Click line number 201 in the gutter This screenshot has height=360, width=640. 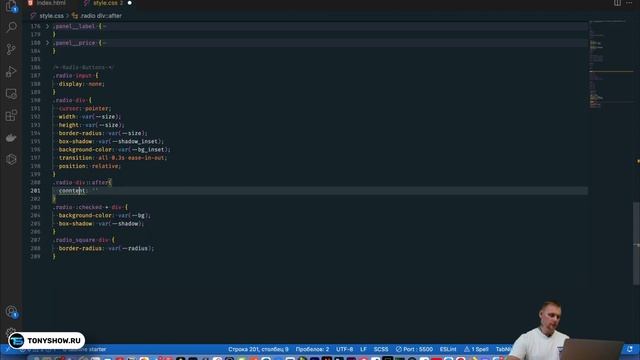(x=35, y=191)
